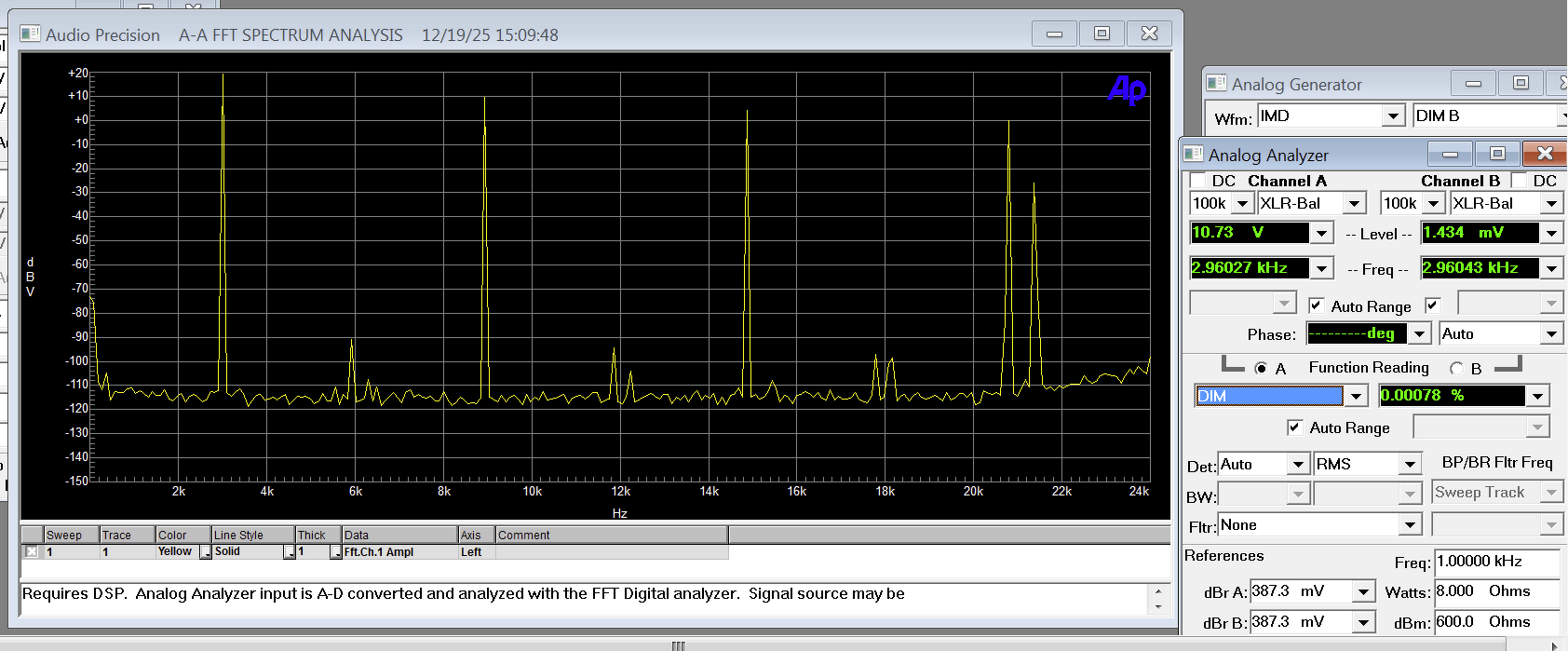Click the Color column header
Image resolution: width=1568 pixels, height=651 pixels.
pos(183,535)
